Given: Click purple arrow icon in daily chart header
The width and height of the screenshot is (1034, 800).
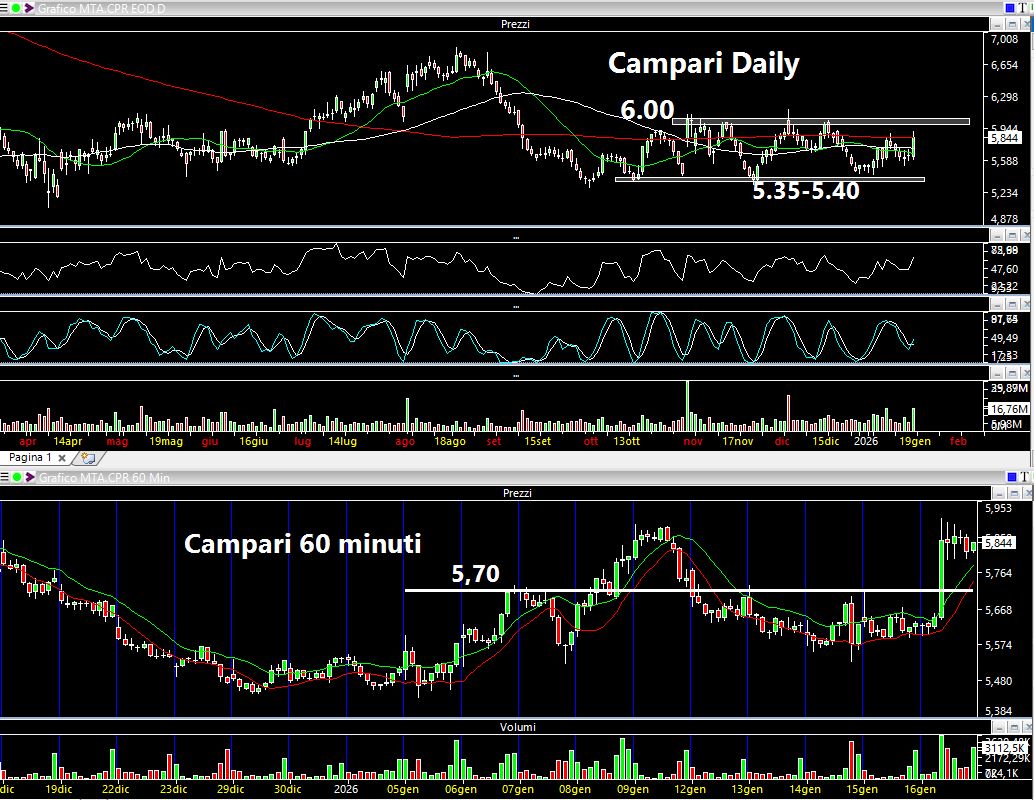Looking at the screenshot, I should pos(28,8).
